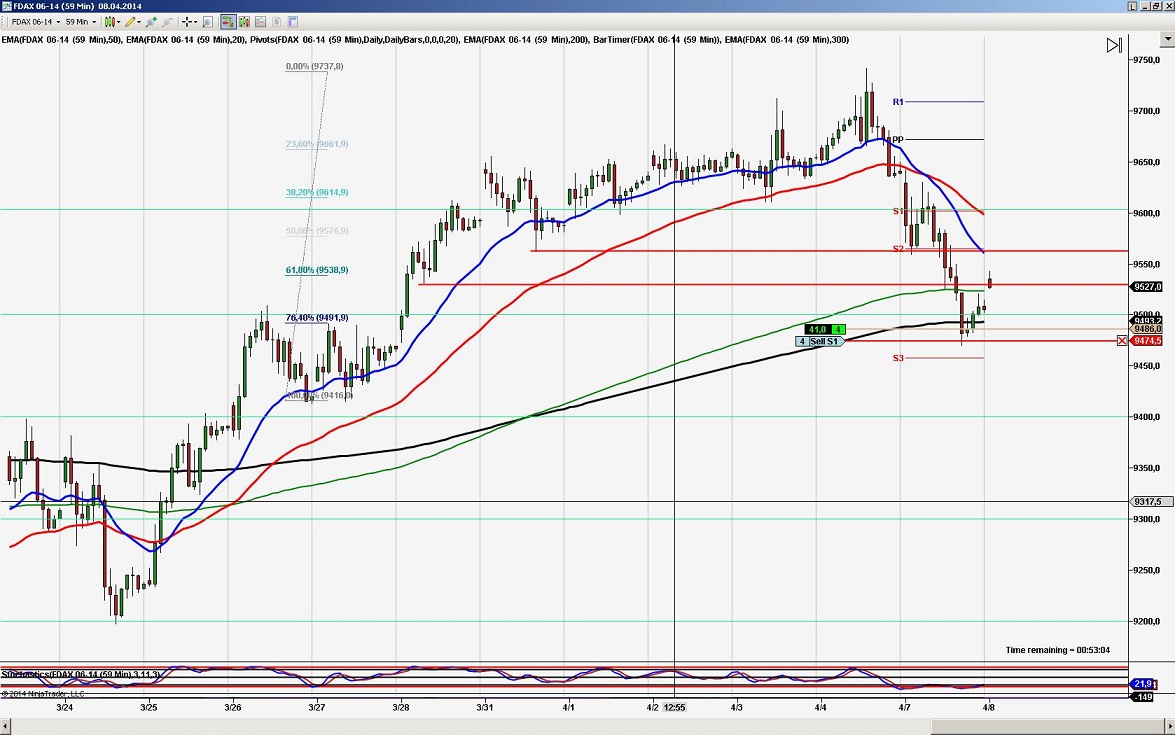
Task: Click the Zoom Out magnifier icon
Action: 166,21
